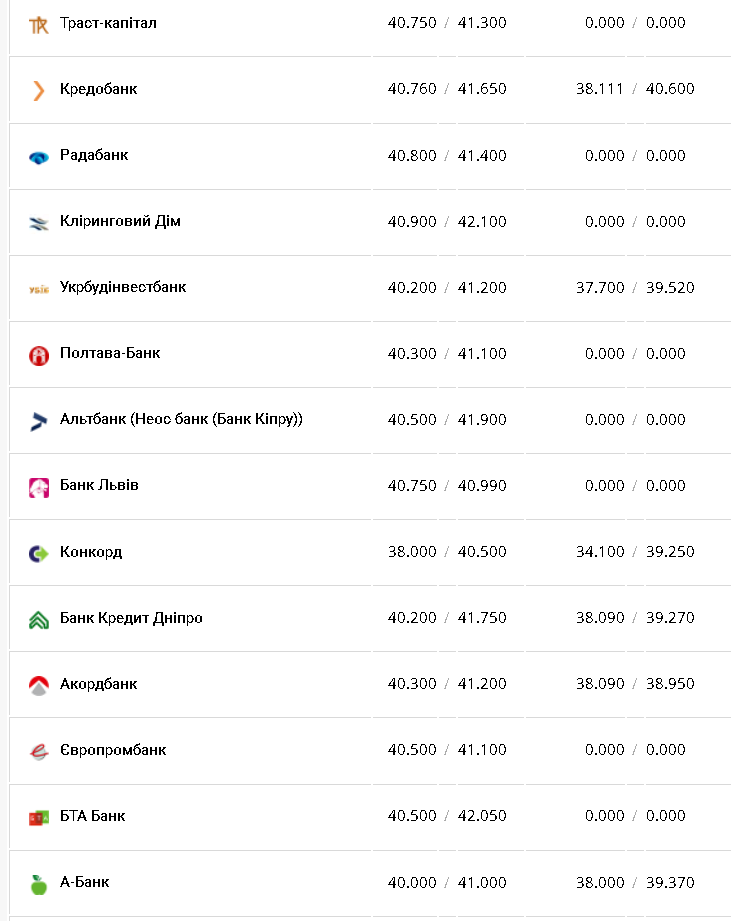This screenshot has width=731, height=921.
Task: Click the Кліринговий Дім logo icon
Action: click(x=39, y=223)
